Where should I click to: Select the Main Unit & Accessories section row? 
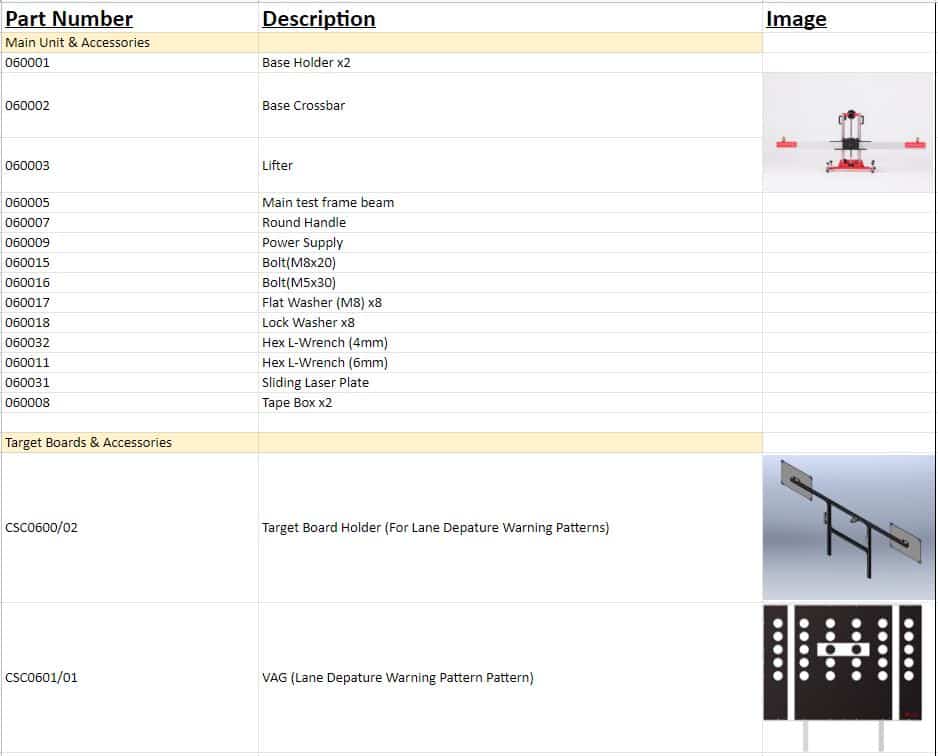coord(381,42)
